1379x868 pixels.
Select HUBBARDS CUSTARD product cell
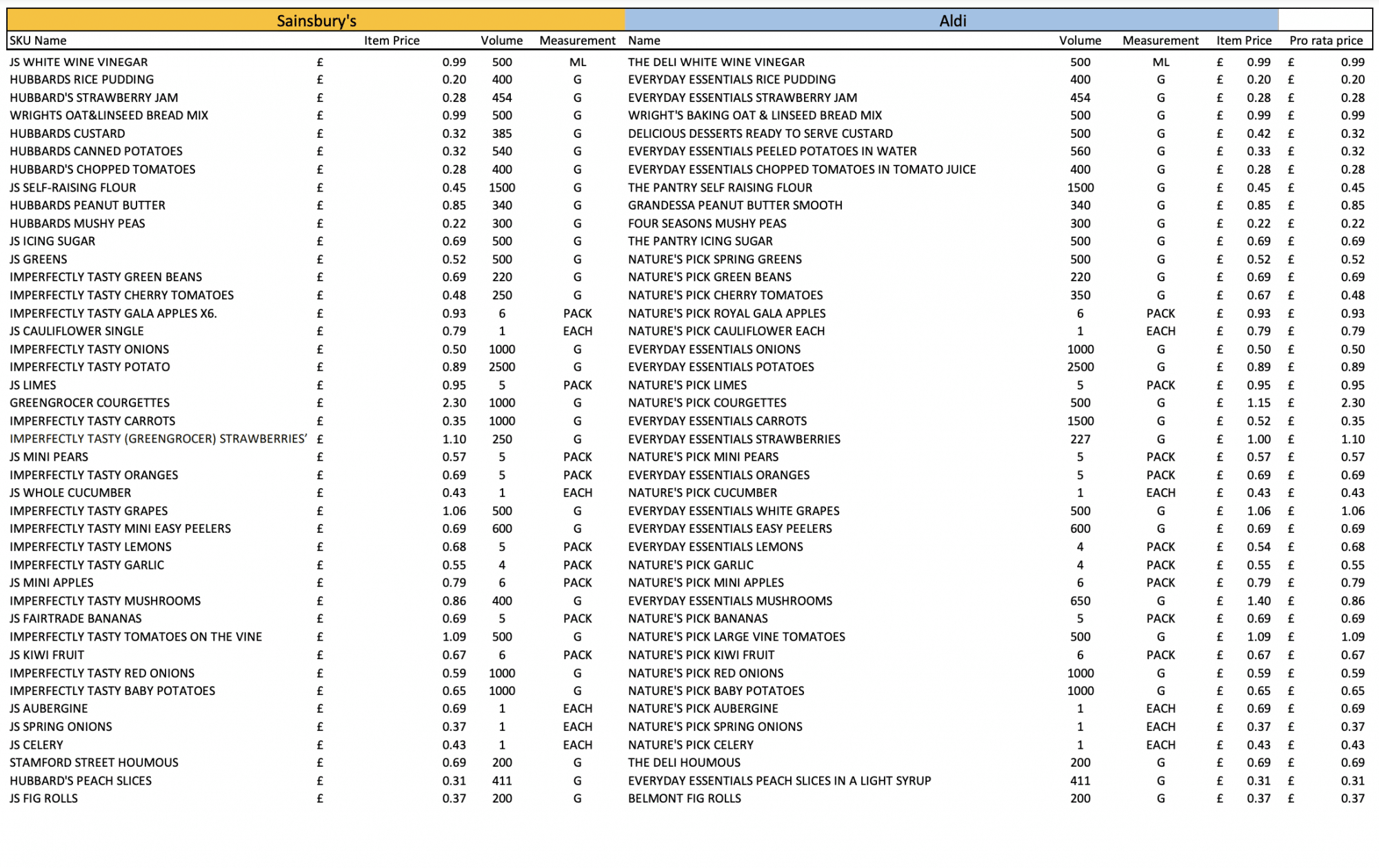coord(68,133)
